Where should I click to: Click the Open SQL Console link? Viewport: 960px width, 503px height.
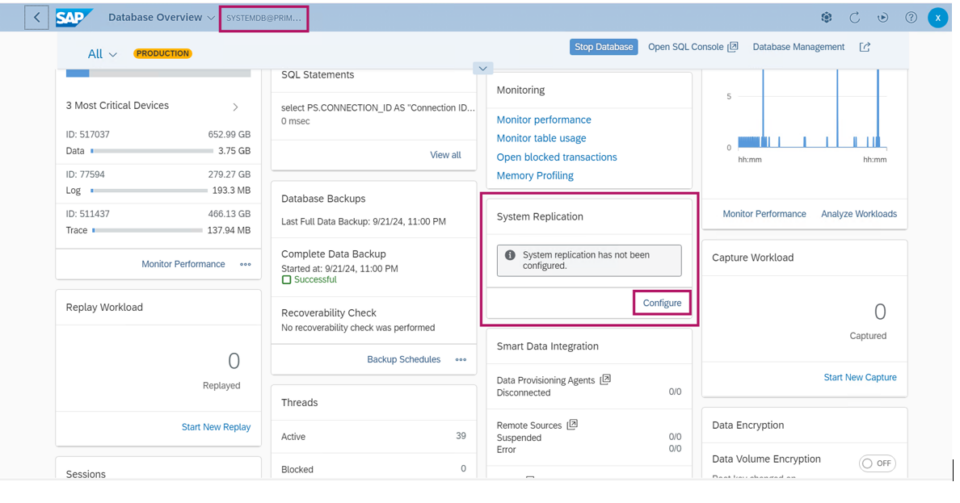click(x=685, y=47)
